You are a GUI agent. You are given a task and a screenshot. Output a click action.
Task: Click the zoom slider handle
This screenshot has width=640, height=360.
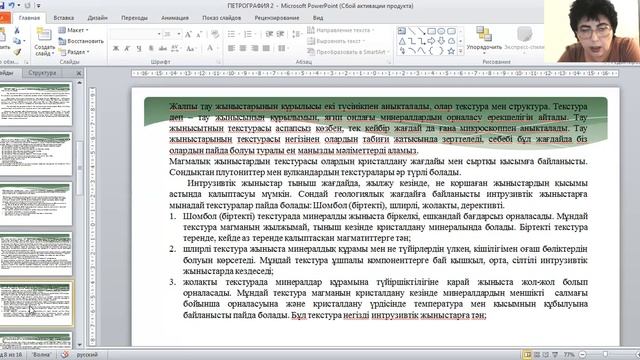[x=605, y=355]
